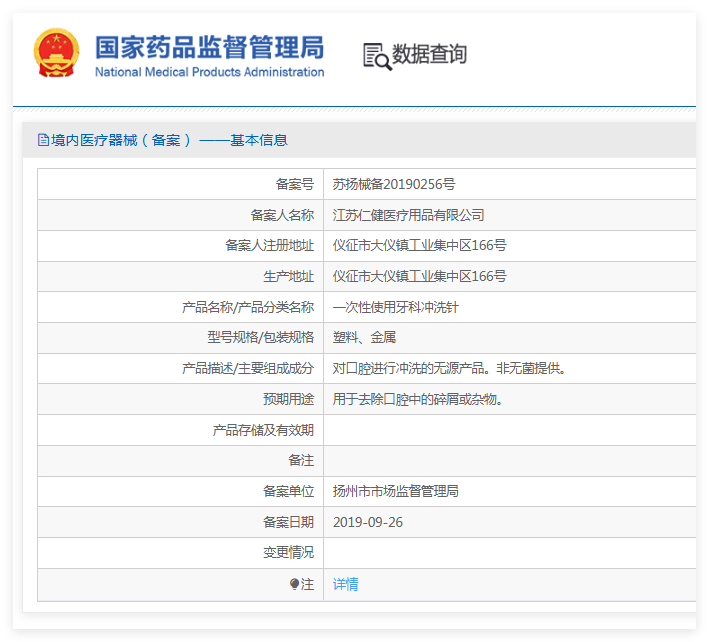Click the 备案人注册地址 address value
709x642 pixels.
coord(419,246)
